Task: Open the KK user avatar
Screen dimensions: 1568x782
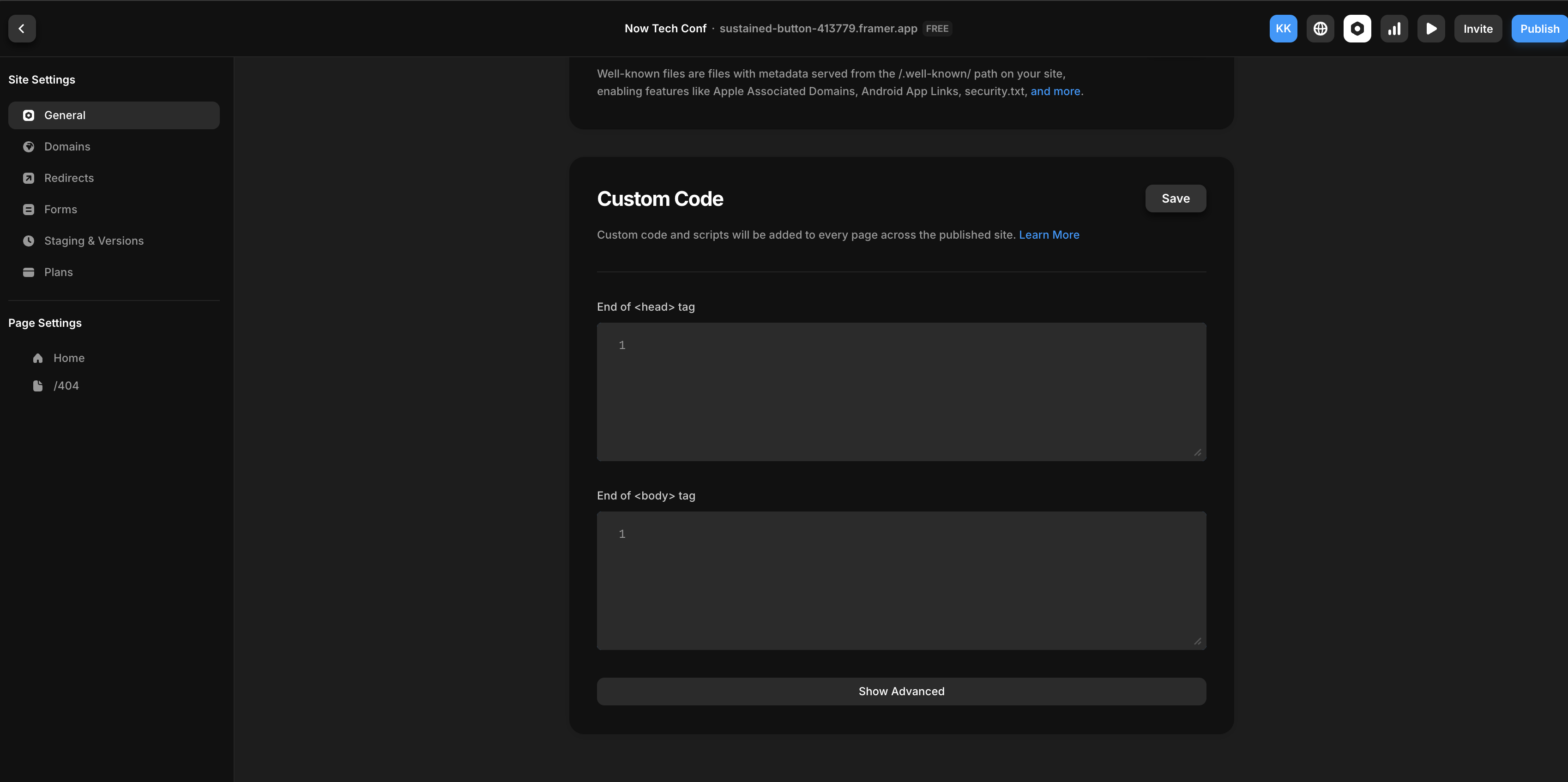Action: [1283, 29]
